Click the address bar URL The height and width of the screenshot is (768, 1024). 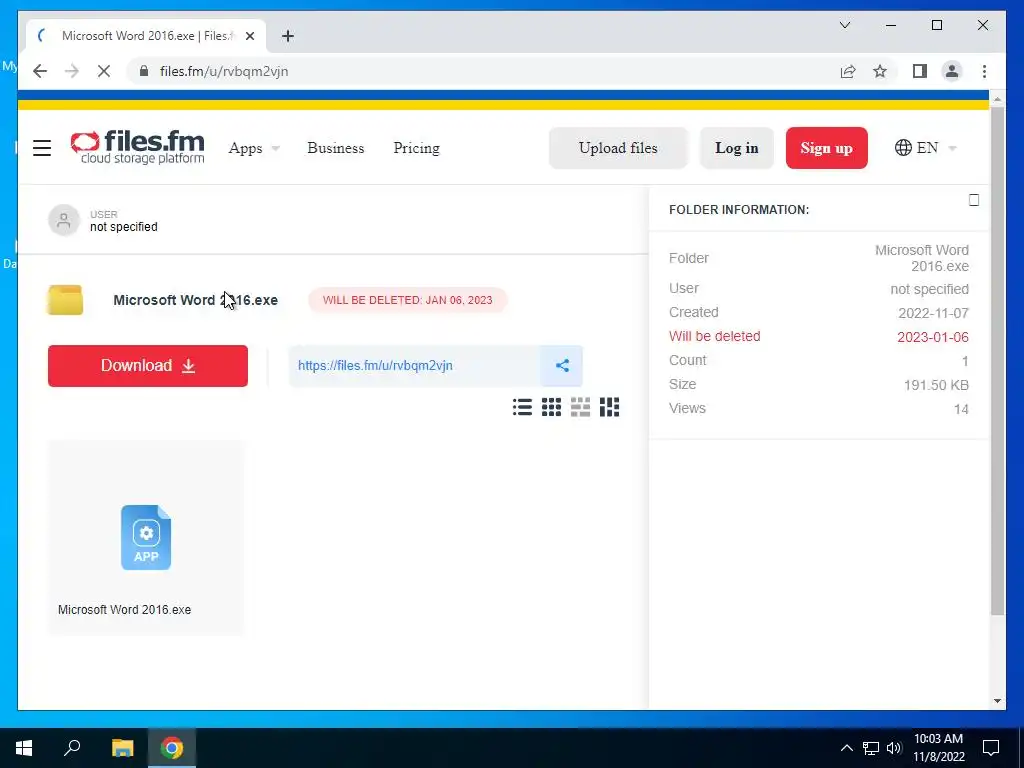click(224, 71)
